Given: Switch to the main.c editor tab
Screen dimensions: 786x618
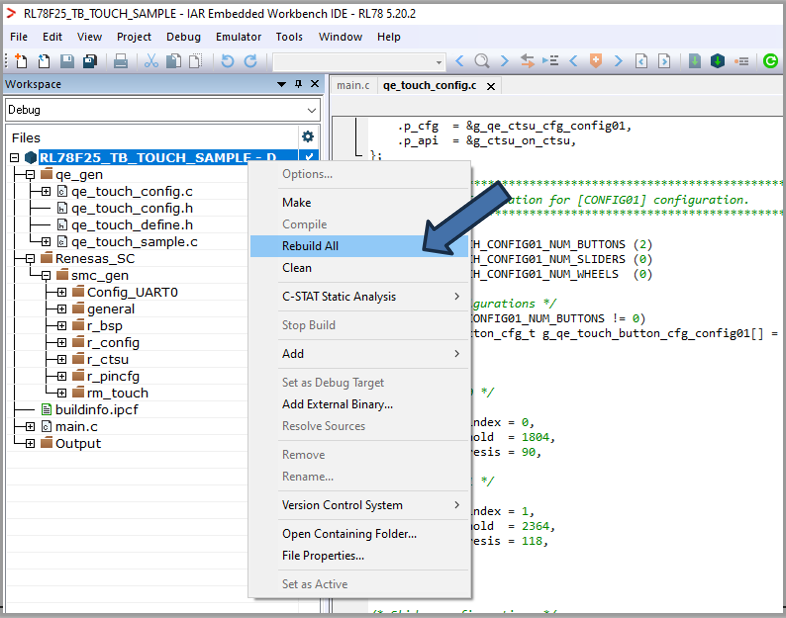Looking at the screenshot, I should [x=352, y=85].
